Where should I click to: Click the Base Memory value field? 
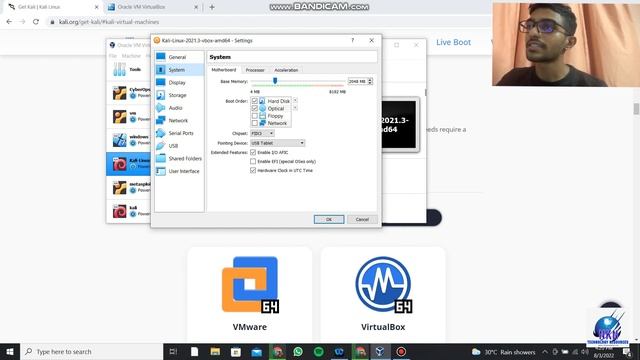(358, 81)
